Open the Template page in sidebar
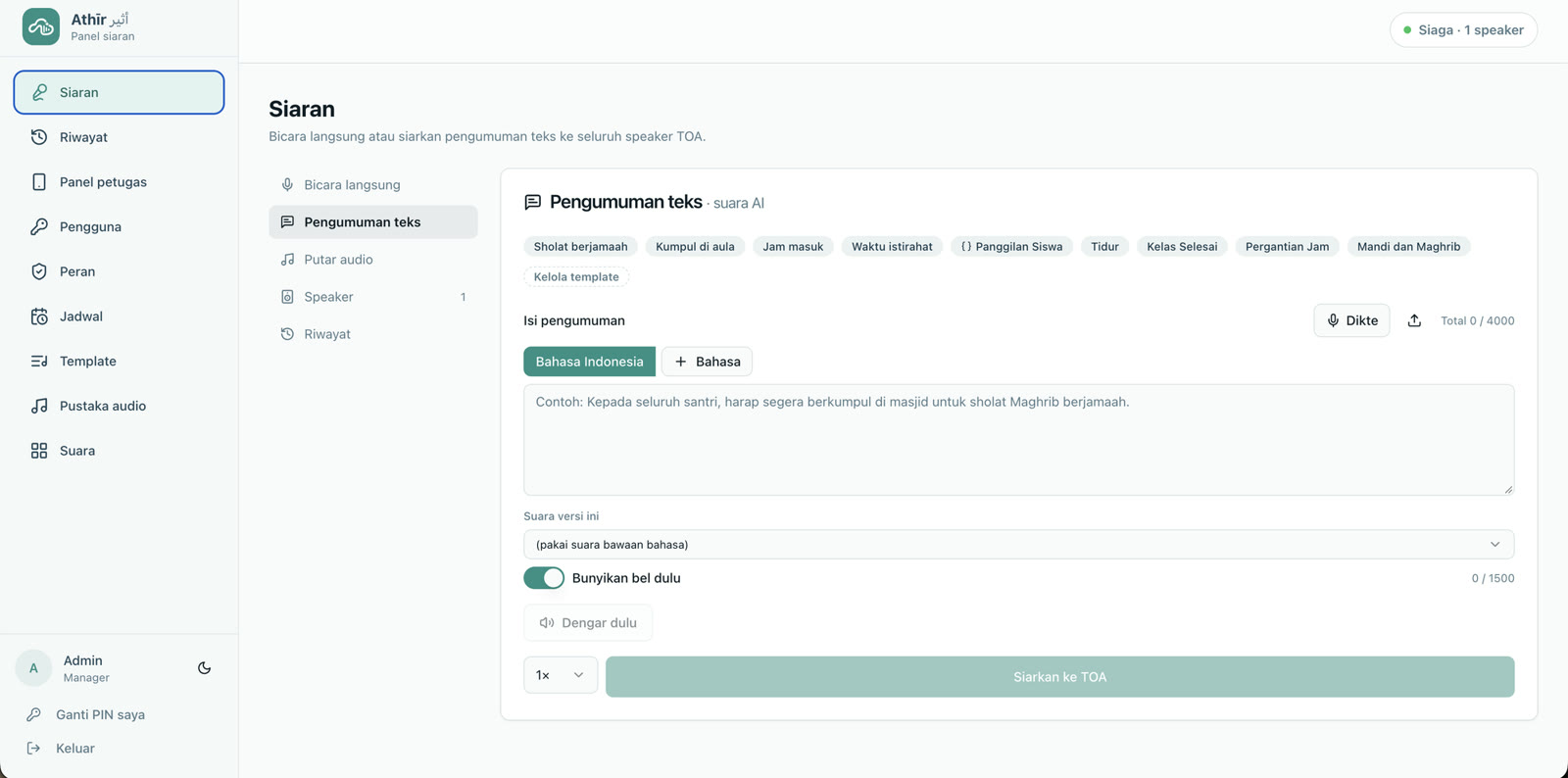Screen dimensions: 1568x778 (x=119, y=361)
